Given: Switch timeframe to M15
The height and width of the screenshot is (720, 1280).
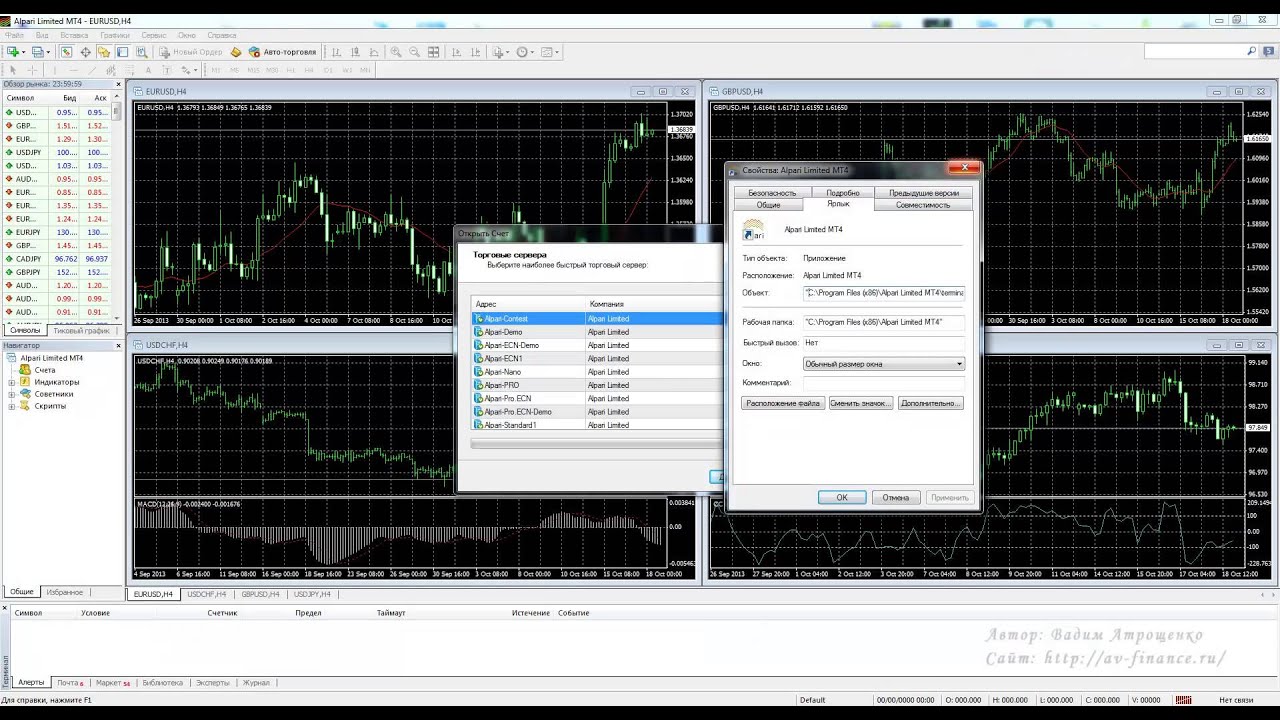Looking at the screenshot, I should tap(253, 70).
